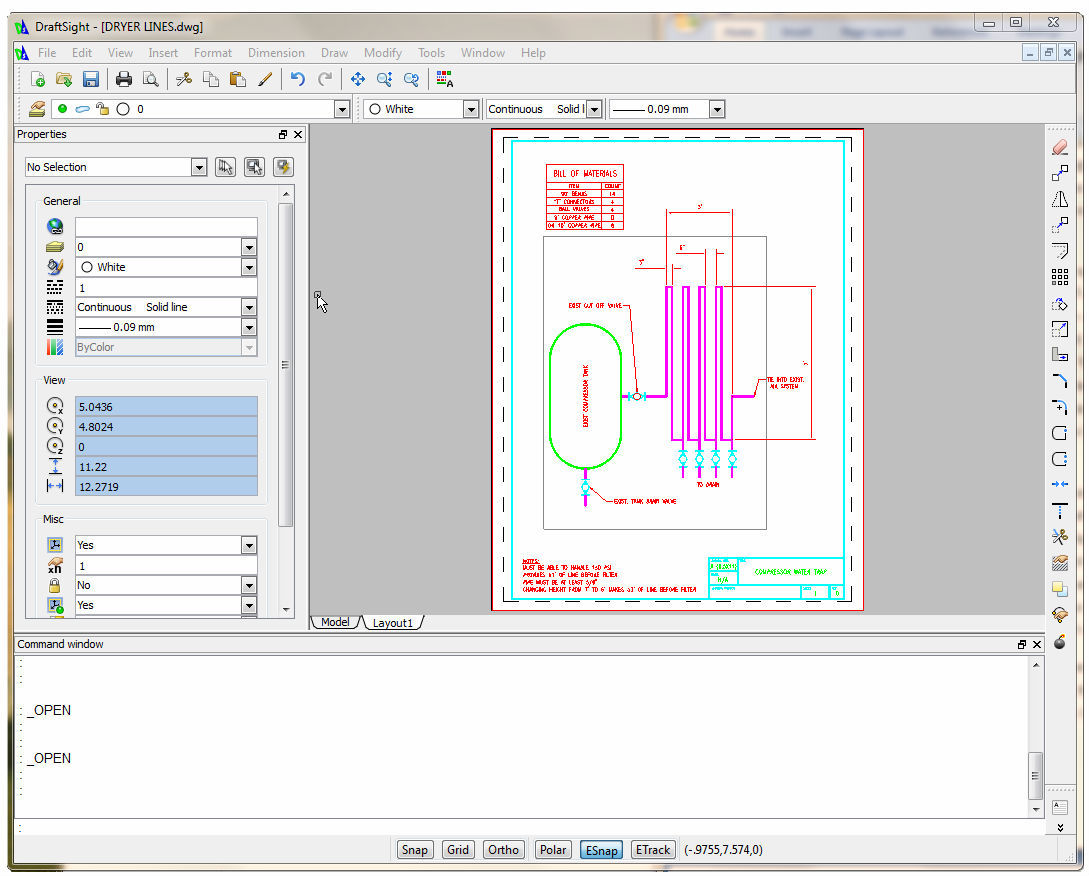
Task: Open the White color dropdown in toolbar
Action: tap(470, 109)
